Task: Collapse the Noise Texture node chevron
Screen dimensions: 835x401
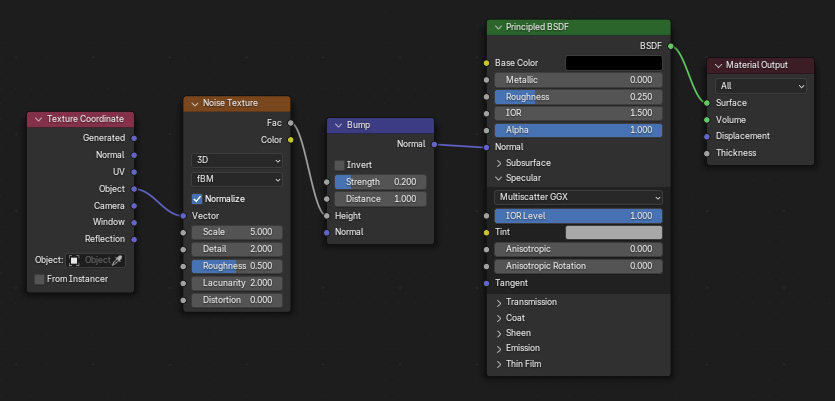Action: point(194,103)
